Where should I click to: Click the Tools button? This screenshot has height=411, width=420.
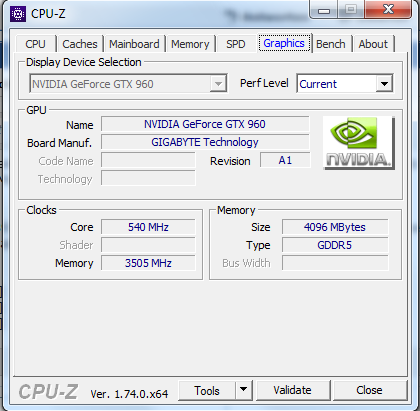click(207, 390)
